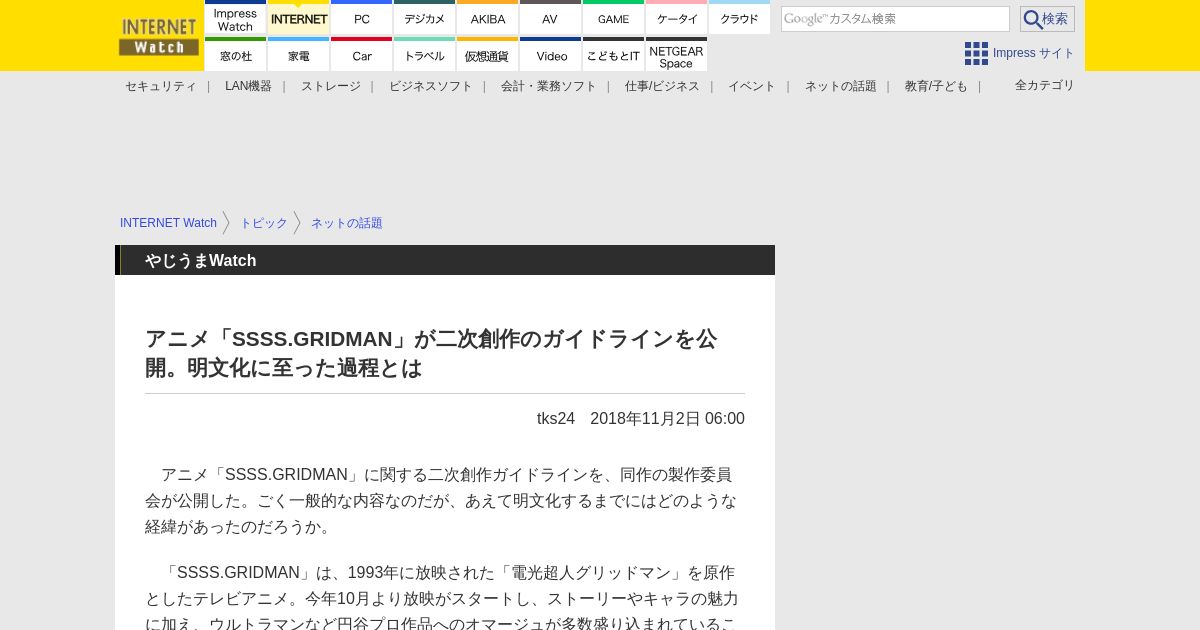Viewport: 1200px width, 630px height.
Task: Select the INTERNET tab
Action: tap(299, 18)
